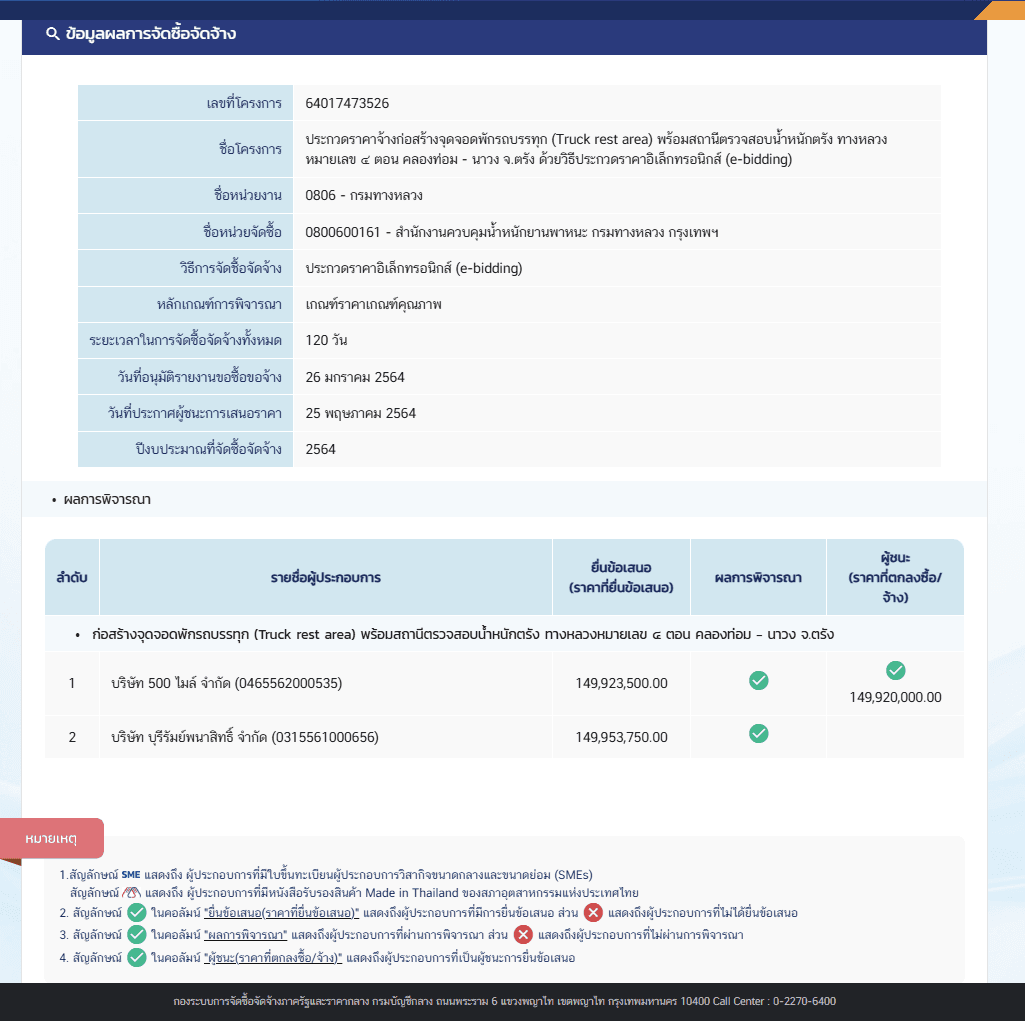This screenshot has height=1021, width=1025.
Task: Click the magnifier icon beside ข้อมูลผลการจัดซื้อจัดจ้าง
Action: coord(53,33)
